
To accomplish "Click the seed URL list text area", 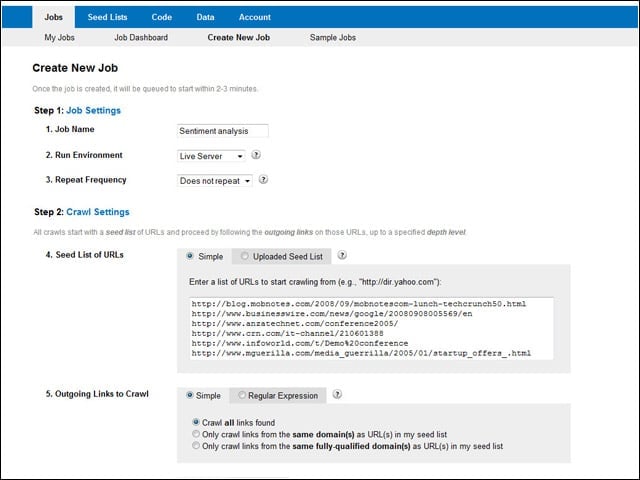I will point(371,329).
